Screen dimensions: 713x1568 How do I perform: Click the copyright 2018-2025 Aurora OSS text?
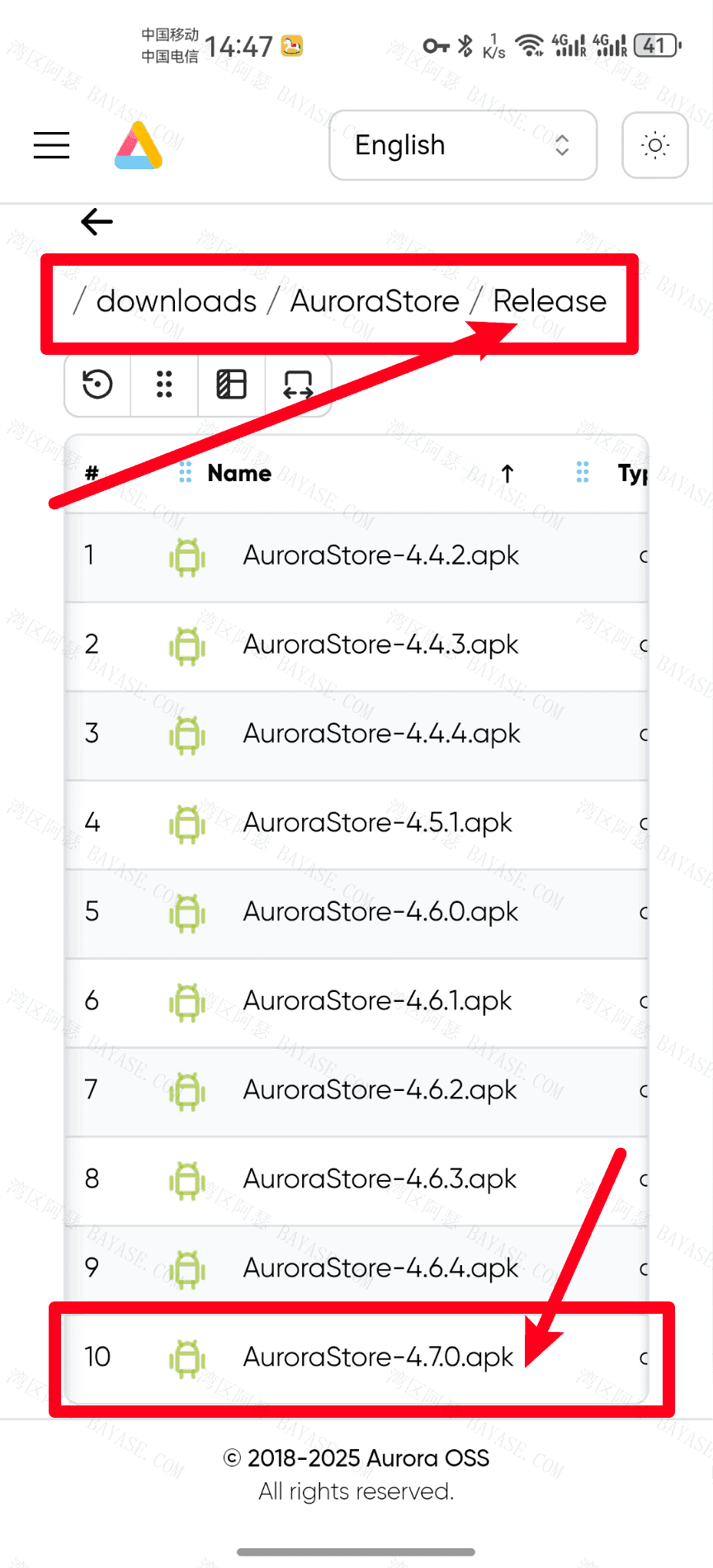click(x=356, y=1458)
